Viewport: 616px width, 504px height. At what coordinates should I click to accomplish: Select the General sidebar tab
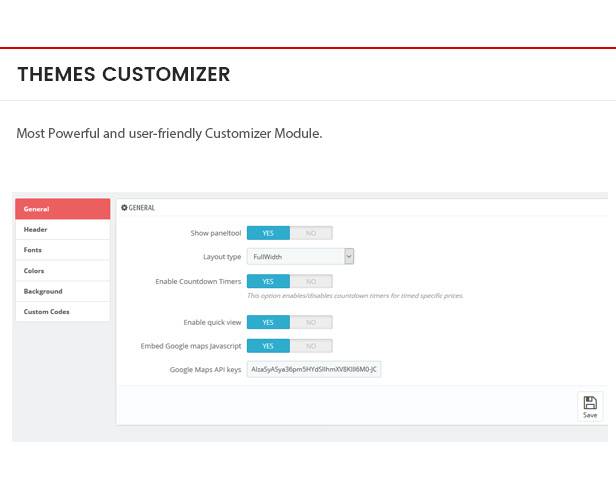62,209
